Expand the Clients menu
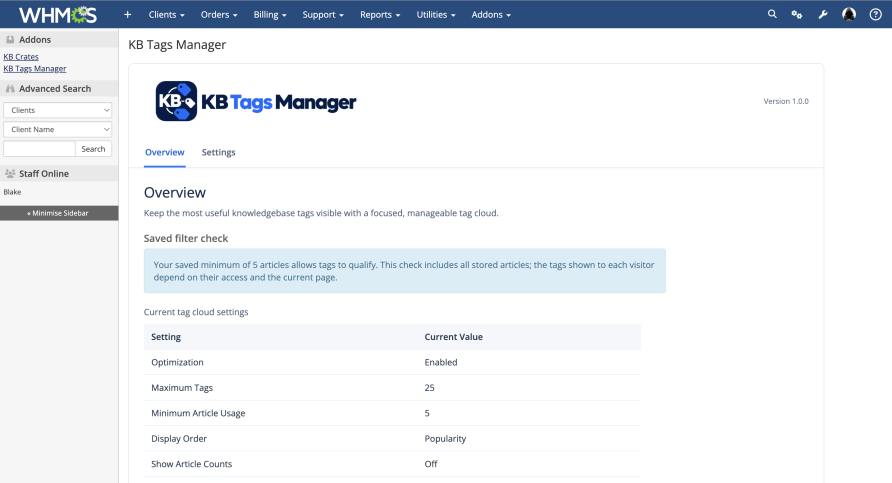The height and width of the screenshot is (483, 892). pyautogui.click(x=167, y=15)
